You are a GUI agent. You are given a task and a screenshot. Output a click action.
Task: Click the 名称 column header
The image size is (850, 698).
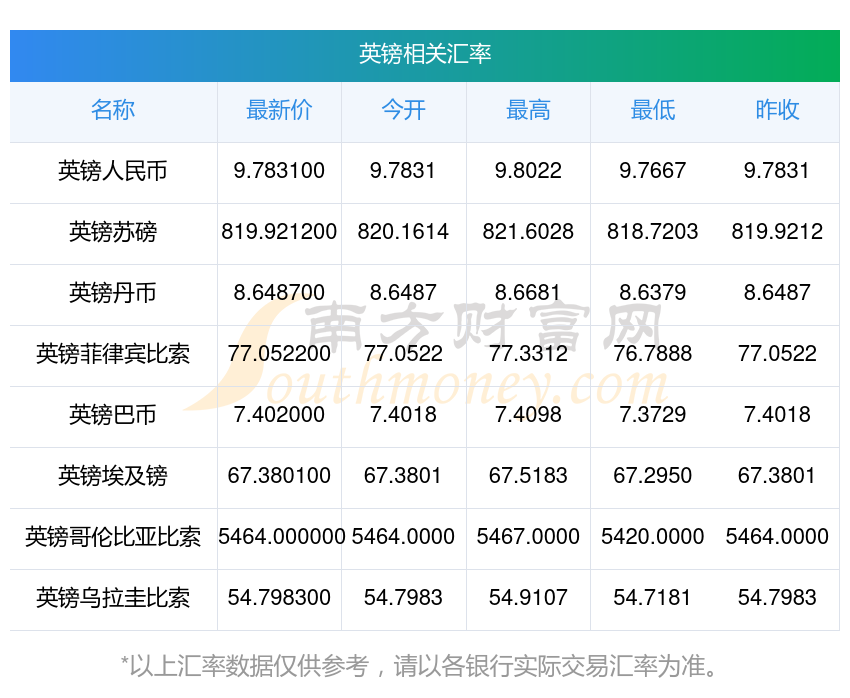pyautogui.click(x=113, y=110)
